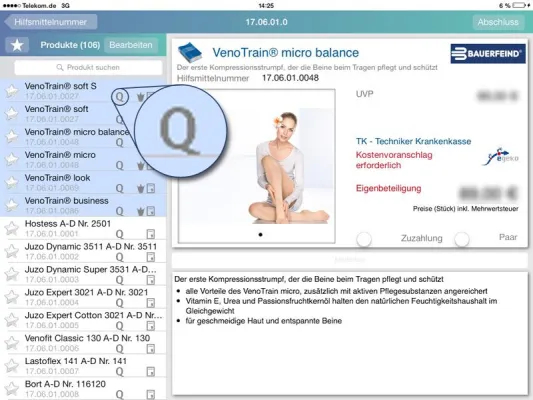This screenshot has height=400, width=533.
Task: Open document icon for Lastoflex 141
Action: point(151,371)
